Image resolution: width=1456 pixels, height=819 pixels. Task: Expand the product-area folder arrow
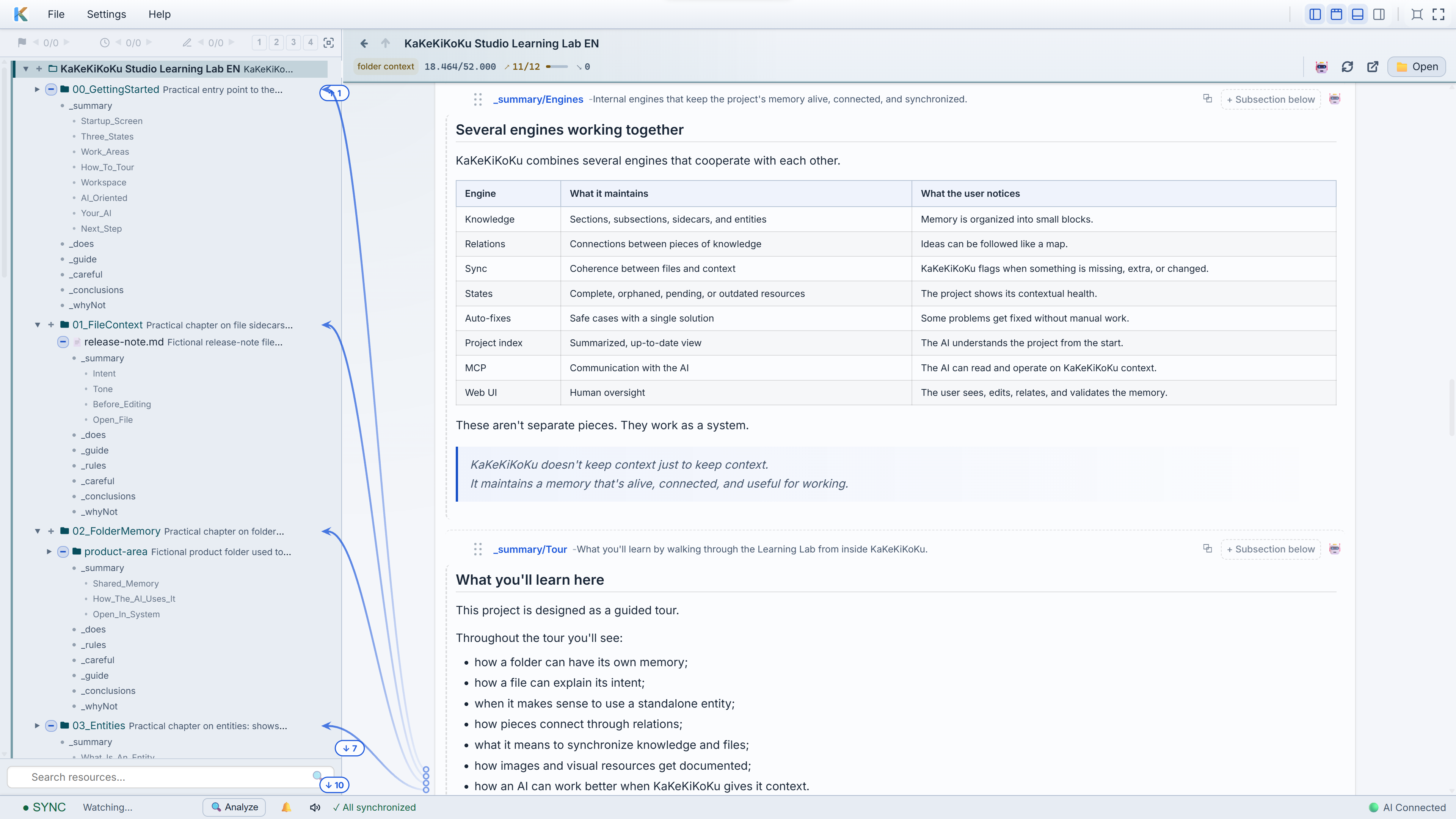tap(49, 552)
